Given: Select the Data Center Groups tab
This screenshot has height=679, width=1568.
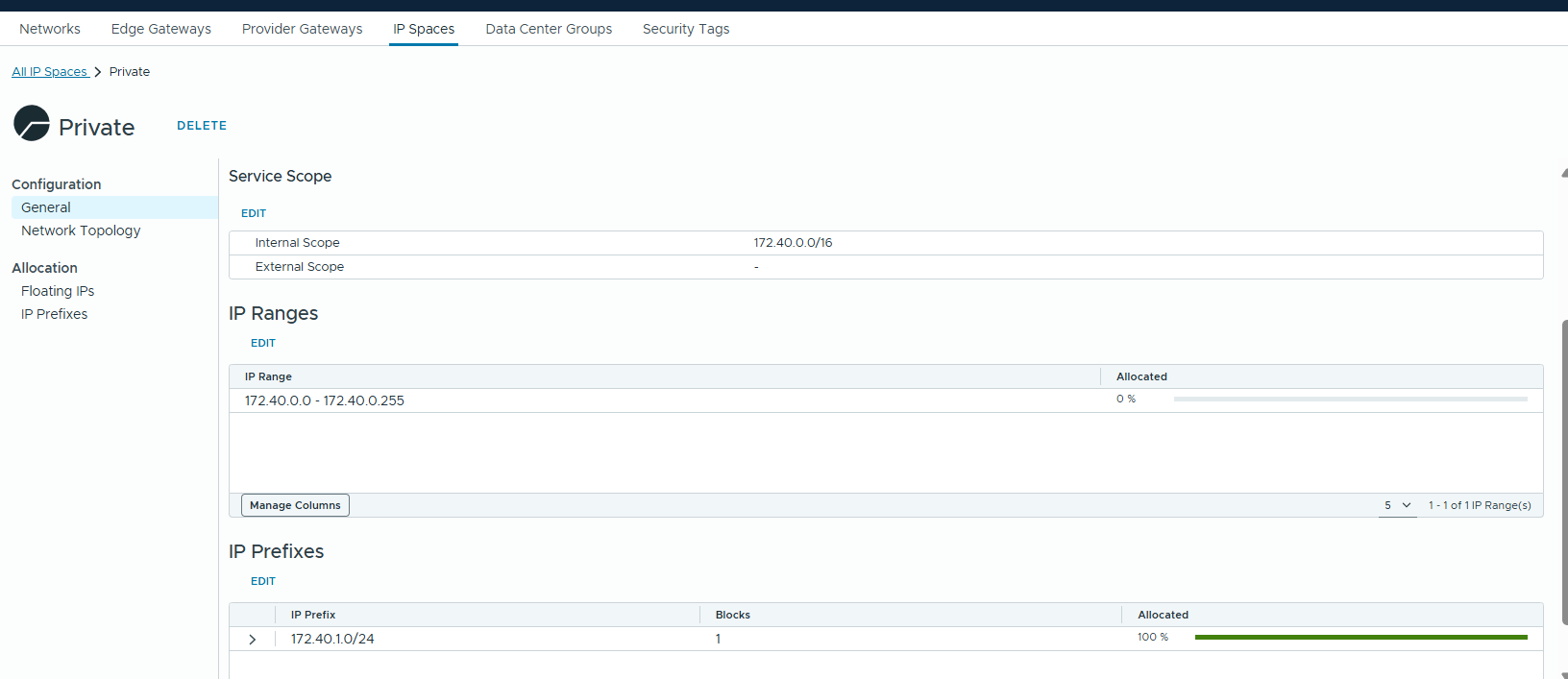Looking at the screenshot, I should click(x=549, y=29).
